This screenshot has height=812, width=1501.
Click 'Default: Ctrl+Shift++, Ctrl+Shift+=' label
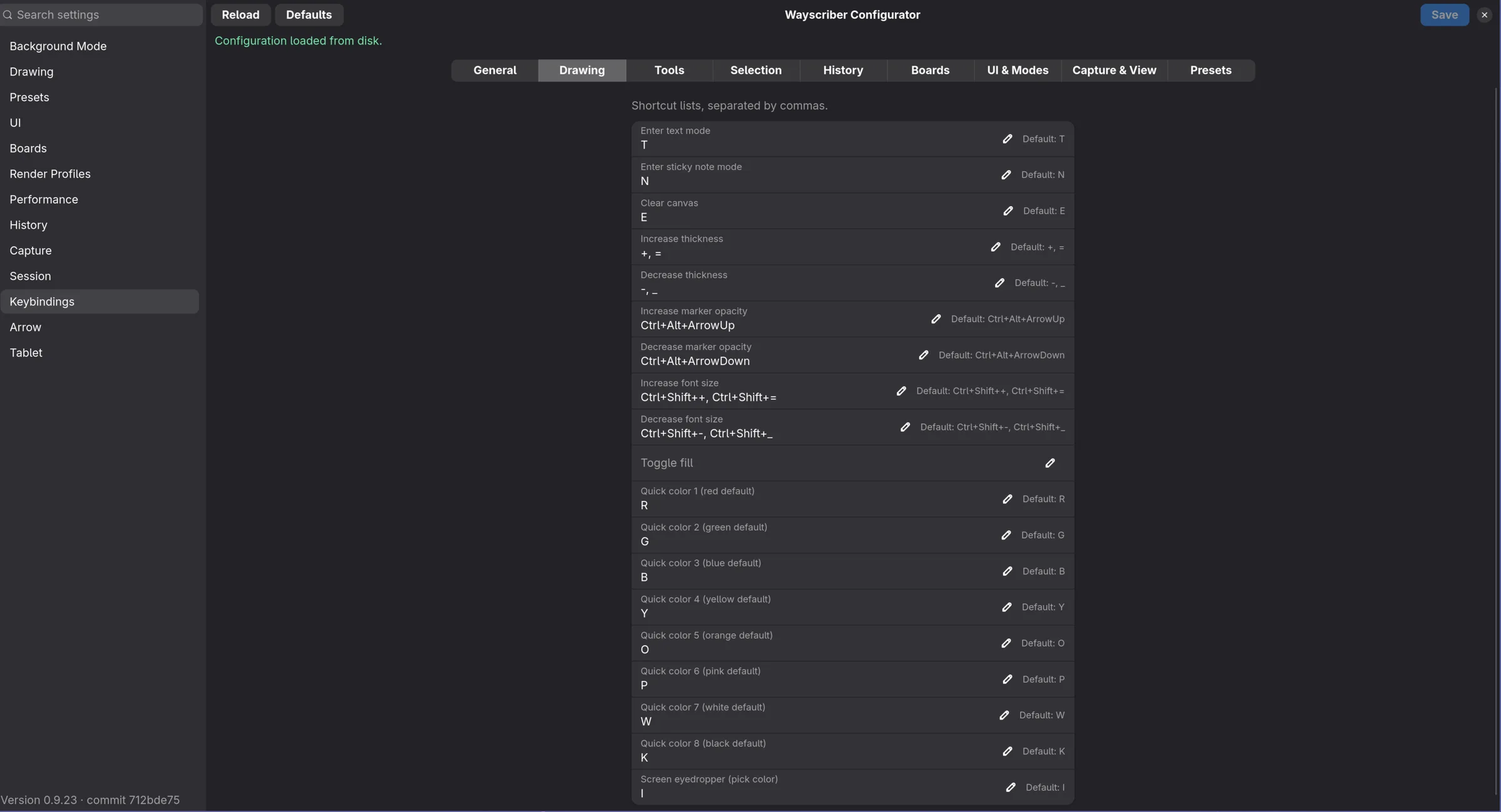coord(990,391)
